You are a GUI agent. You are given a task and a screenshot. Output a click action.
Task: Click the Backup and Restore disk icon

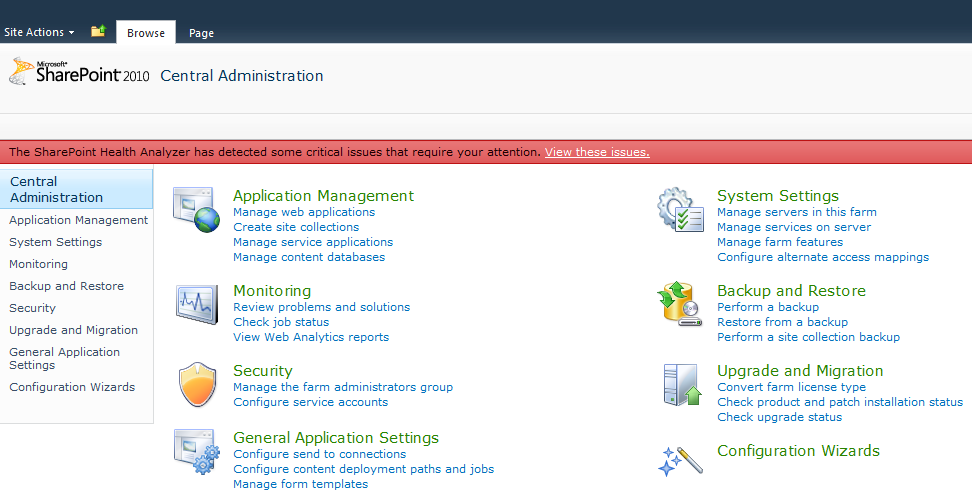679,304
